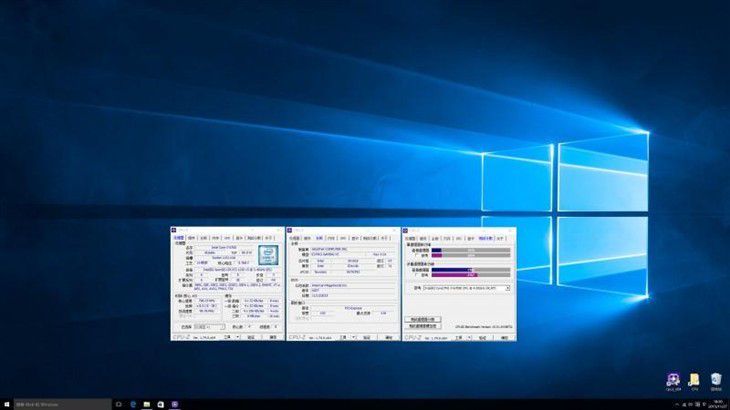
Task: Click the left CPU-Z window title icon
Action: (173, 230)
